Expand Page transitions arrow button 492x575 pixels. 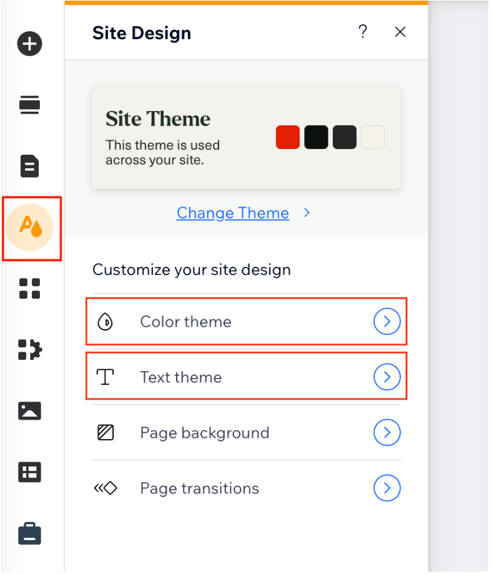(388, 490)
